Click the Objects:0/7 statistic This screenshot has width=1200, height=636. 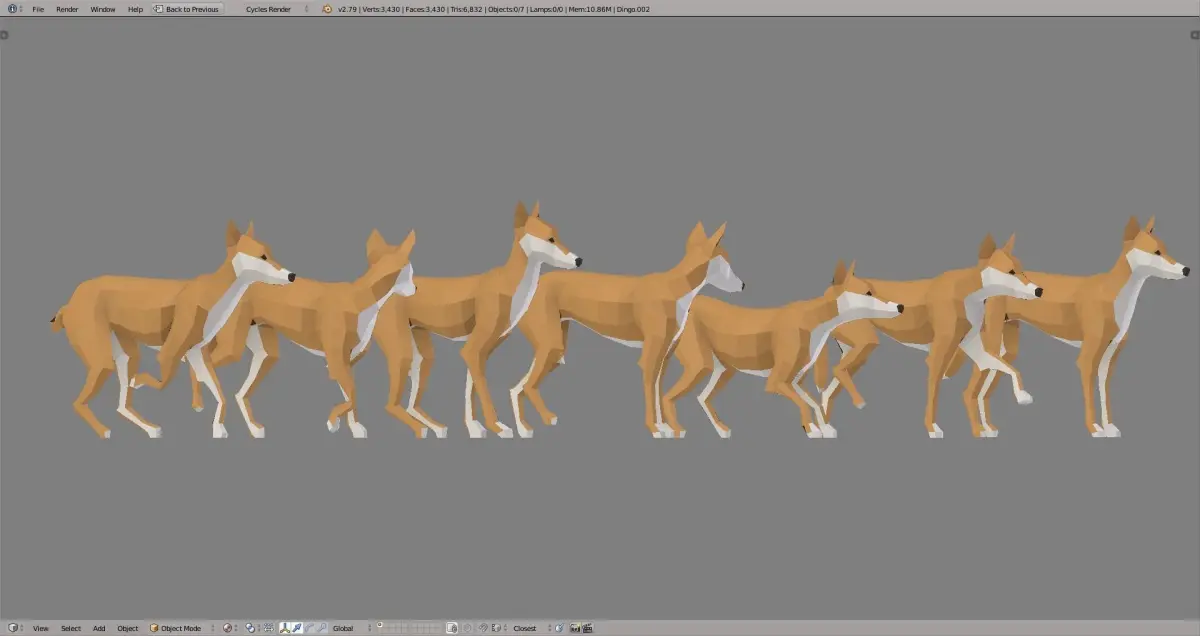click(x=507, y=8)
